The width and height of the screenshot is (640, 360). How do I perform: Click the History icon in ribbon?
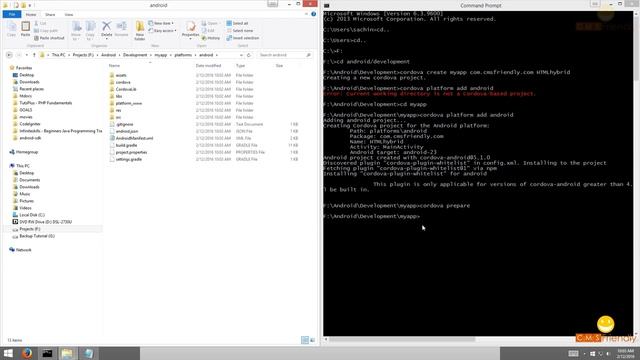click(x=211, y=38)
